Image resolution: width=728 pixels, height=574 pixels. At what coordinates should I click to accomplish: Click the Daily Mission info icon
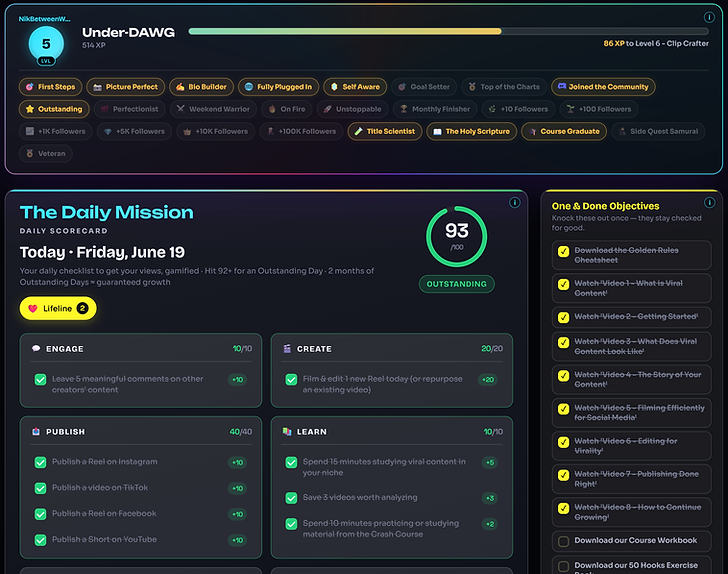(514, 202)
